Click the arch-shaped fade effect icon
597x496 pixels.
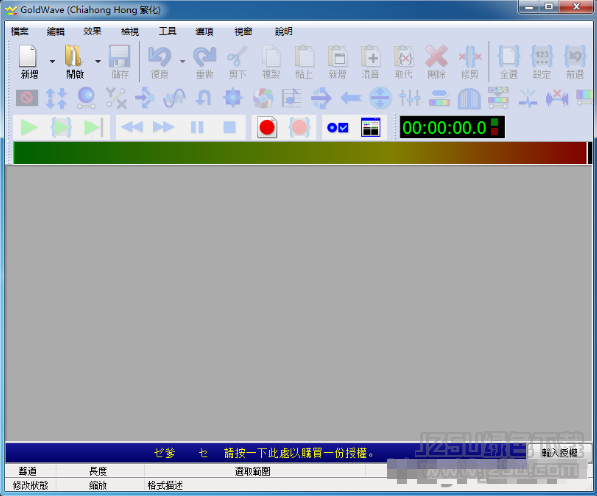(469, 98)
